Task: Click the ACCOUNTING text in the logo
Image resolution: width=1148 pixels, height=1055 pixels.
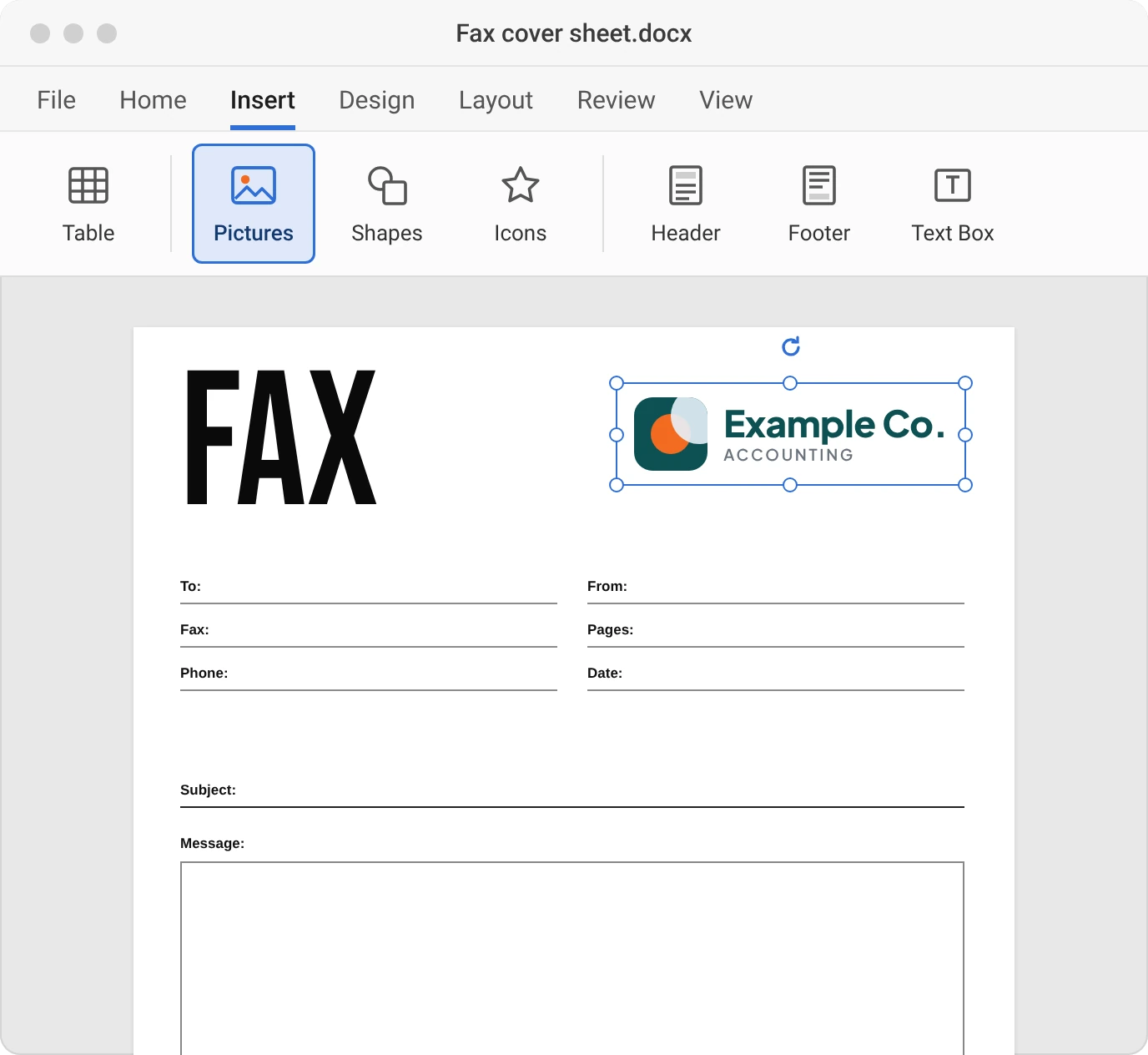Action: pyautogui.click(x=788, y=455)
